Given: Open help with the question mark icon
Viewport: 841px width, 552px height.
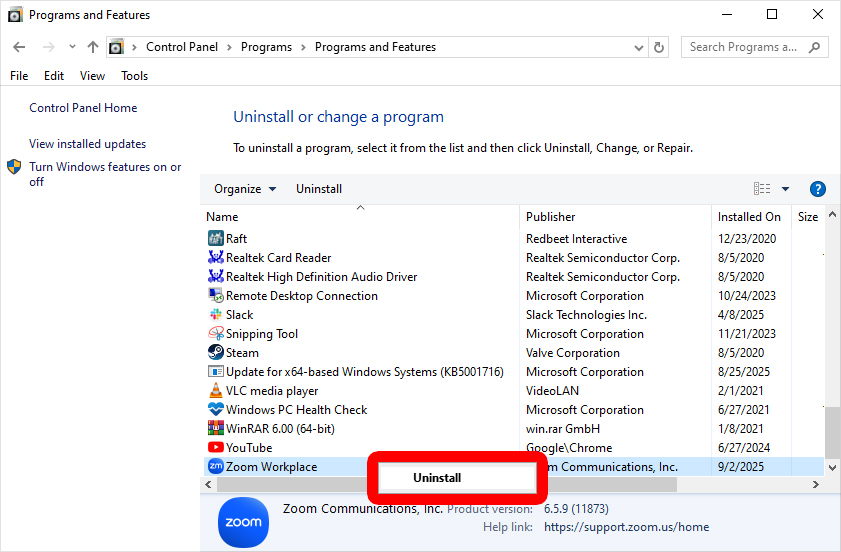Looking at the screenshot, I should (x=817, y=189).
